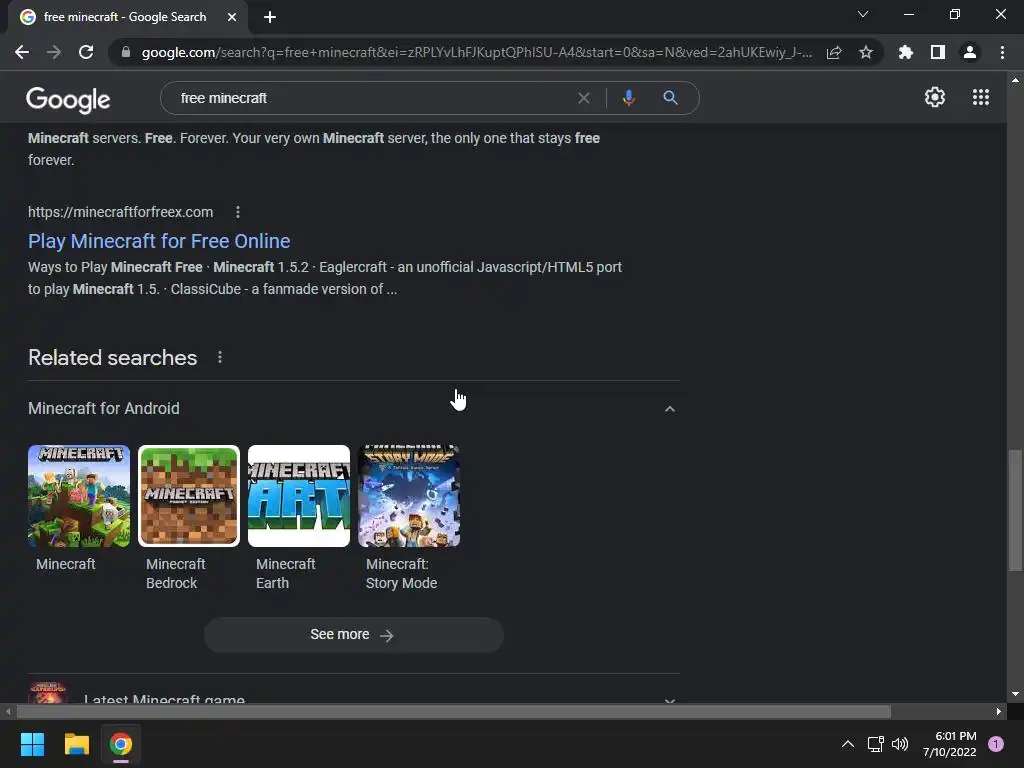View site info via lock icon
This screenshot has height=768, width=1024.
pyautogui.click(x=126, y=52)
